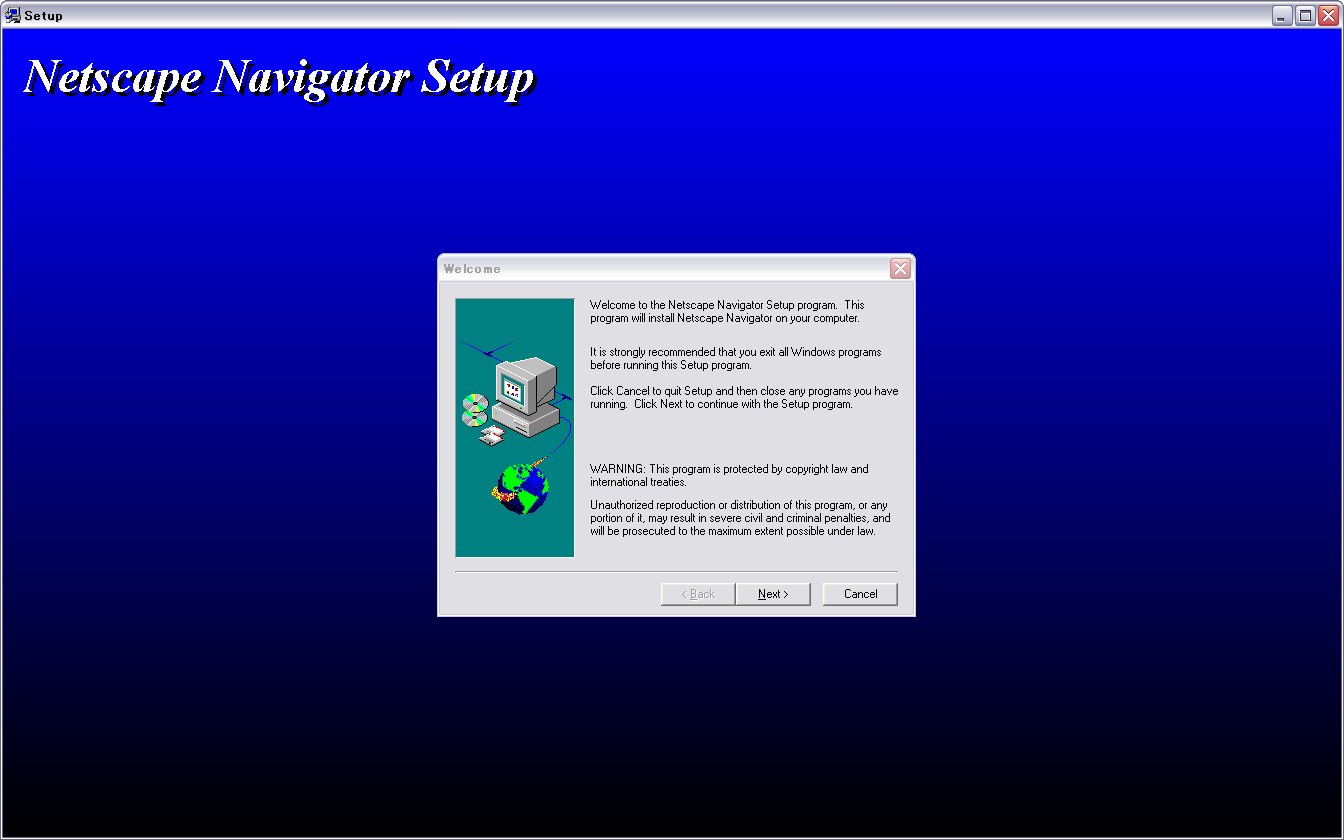Click the 'Unauthorized reproduction or distribution' paragraph
1344x840 pixels.
pyautogui.click(x=740, y=518)
